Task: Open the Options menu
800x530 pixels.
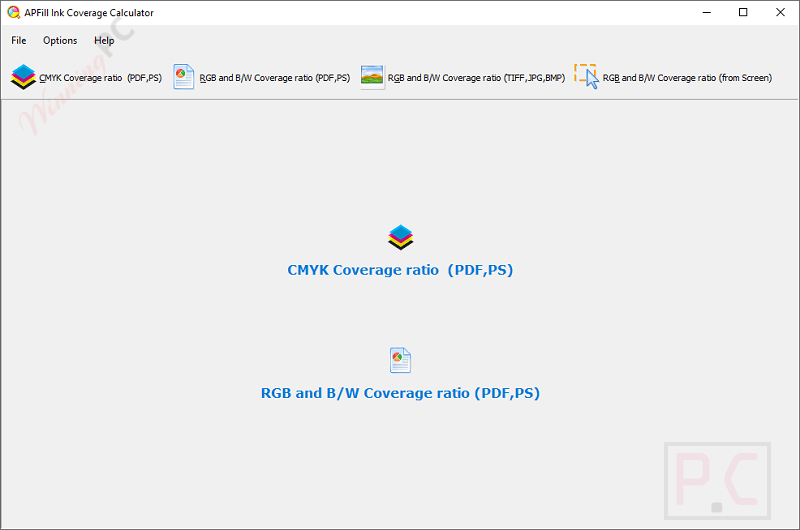Action: (x=60, y=40)
